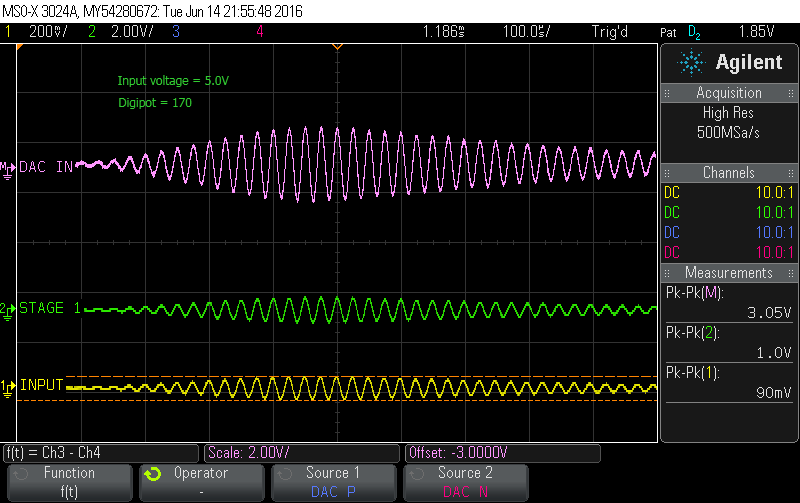
Task: Click the Pk-Pk(M) 3.05V measurement
Action: tap(729, 303)
